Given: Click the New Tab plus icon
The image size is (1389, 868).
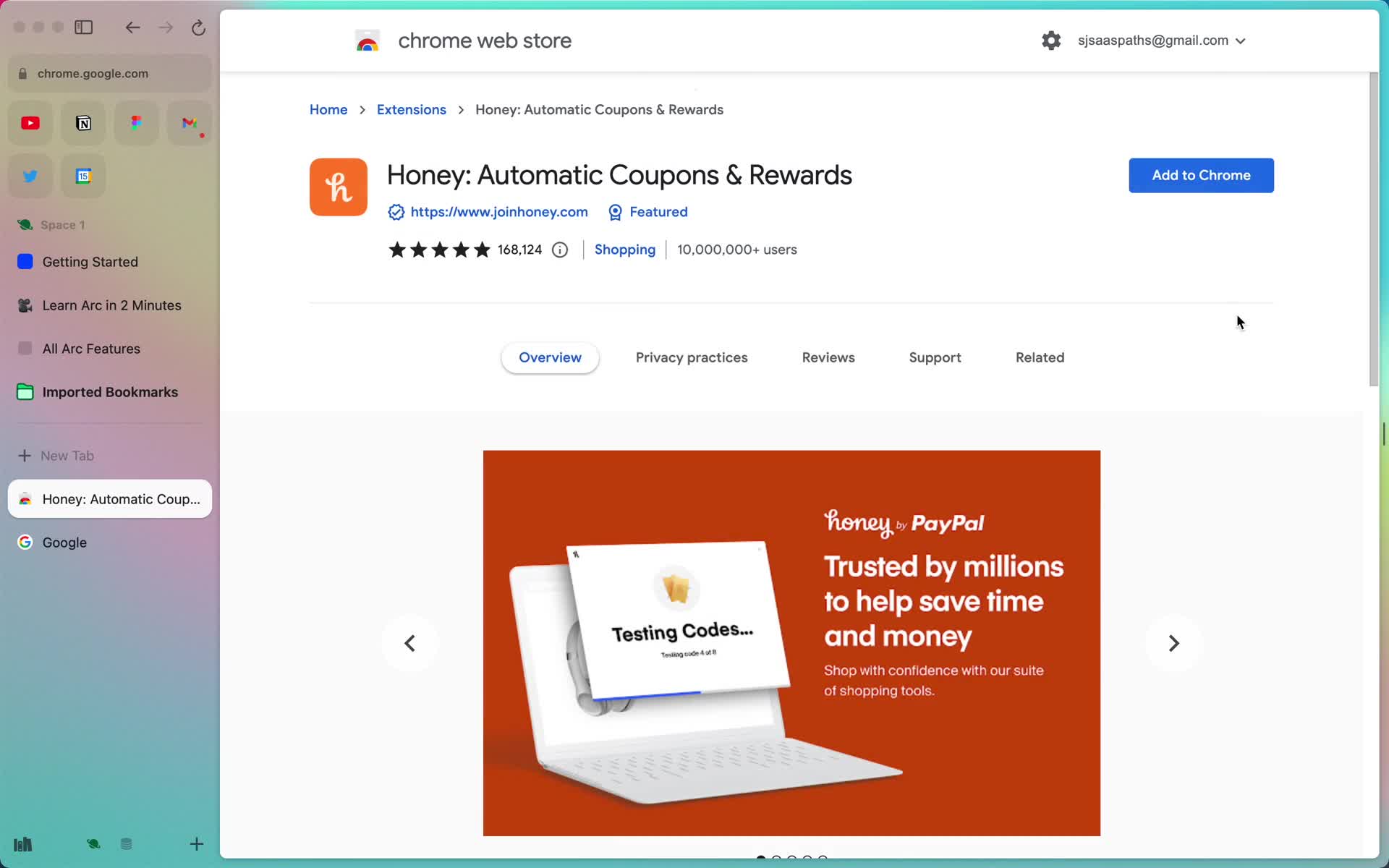Looking at the screenshot, I should point(24,455).
